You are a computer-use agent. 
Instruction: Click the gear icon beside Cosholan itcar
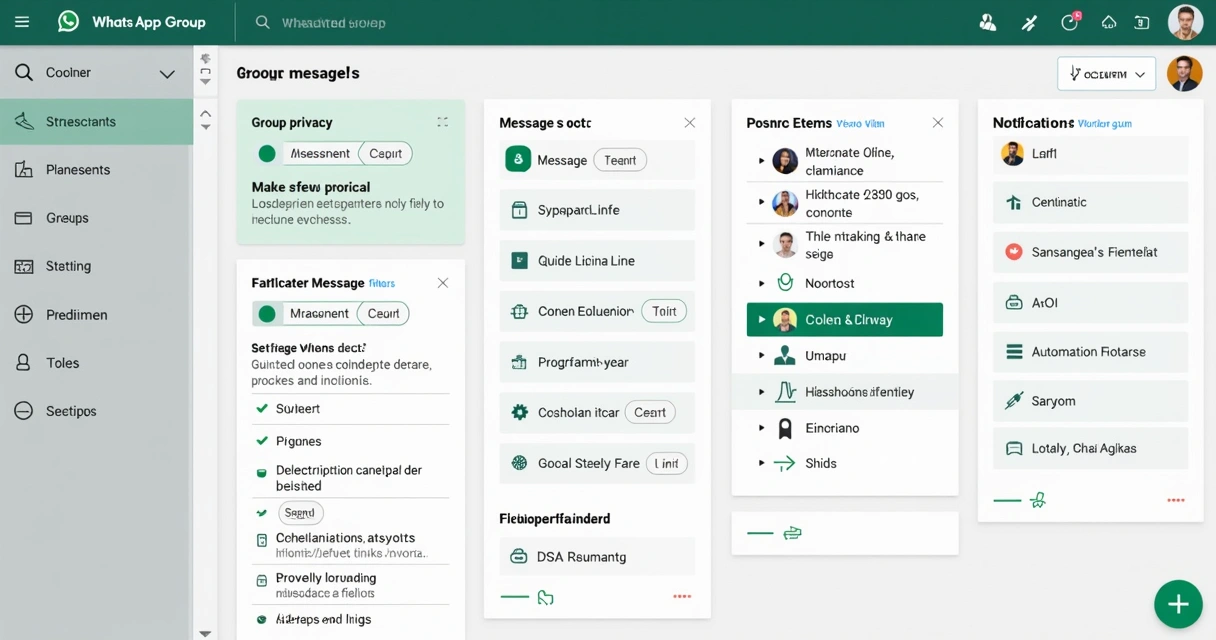[x=519, y=412]
